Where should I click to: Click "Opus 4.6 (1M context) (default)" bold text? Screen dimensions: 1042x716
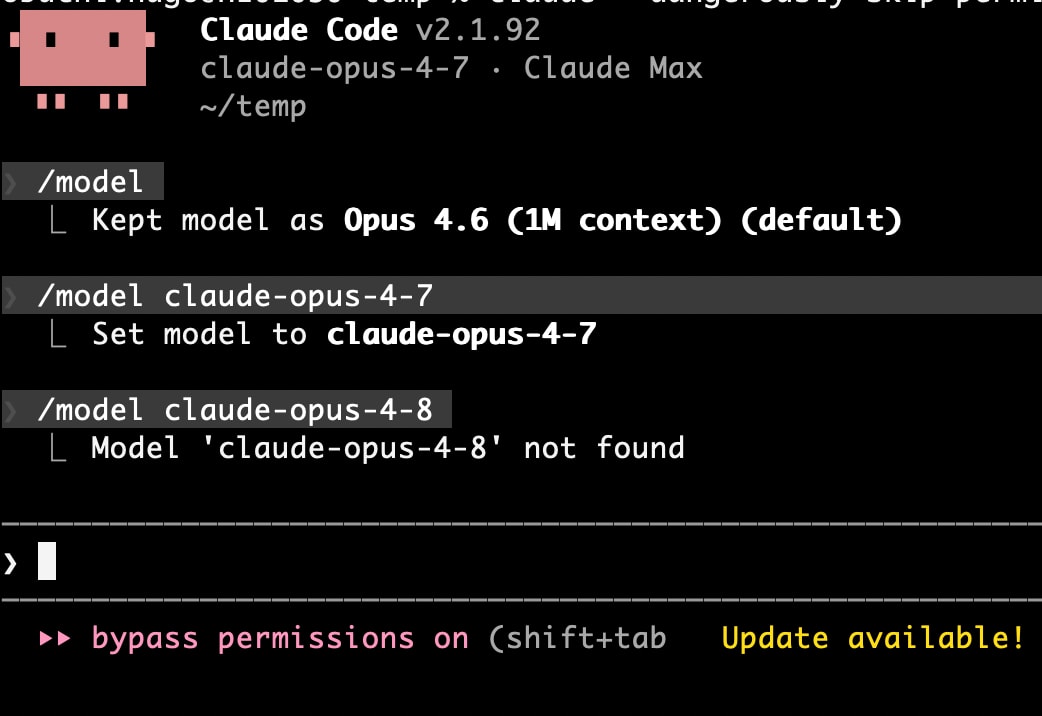(622, 220)
